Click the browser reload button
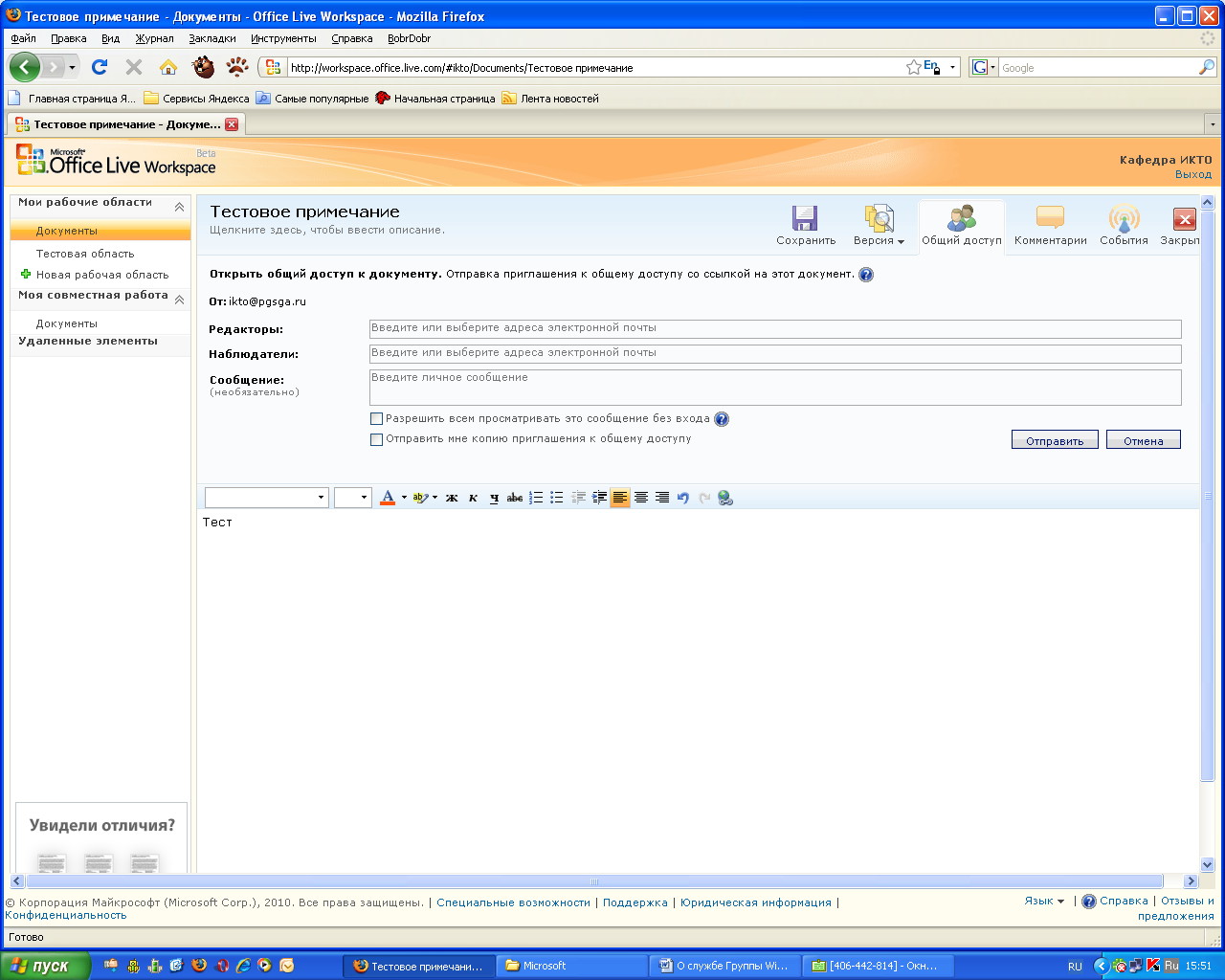Screen dimensions: 1225x980 click(x=100, y=67)
